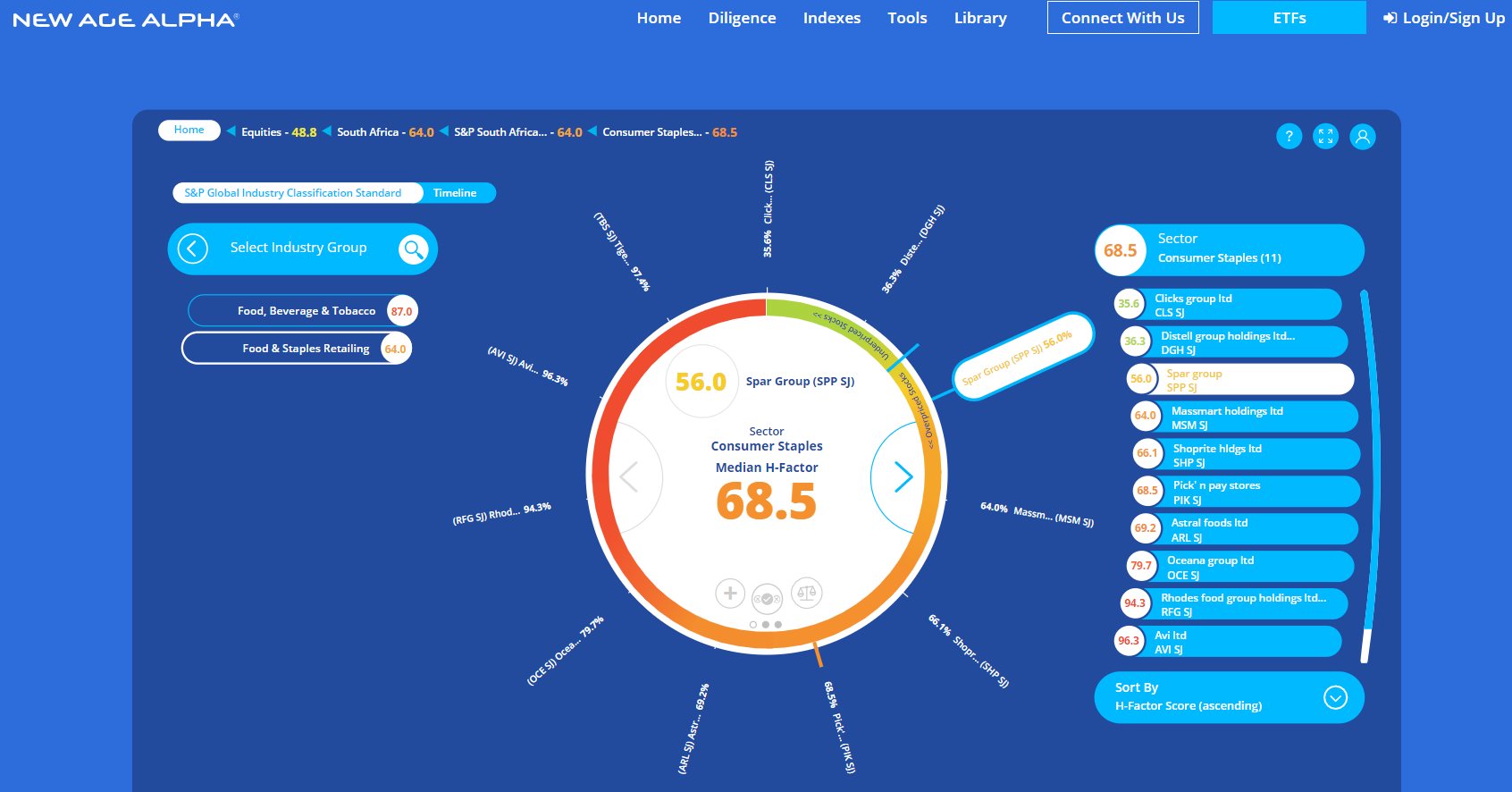The height and width of the screenshot is (792, 1512).
Task: Click the back arrow beside Select Industry Group
Action: (192, 249)
